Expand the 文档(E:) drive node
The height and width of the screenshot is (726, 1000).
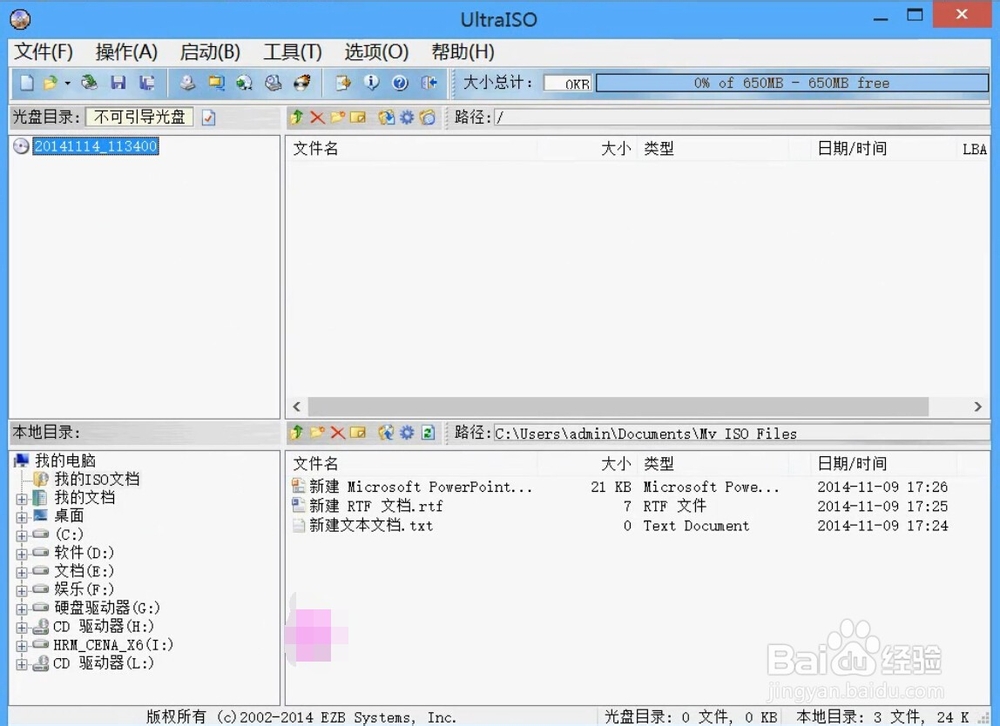[x=22, y=573]
